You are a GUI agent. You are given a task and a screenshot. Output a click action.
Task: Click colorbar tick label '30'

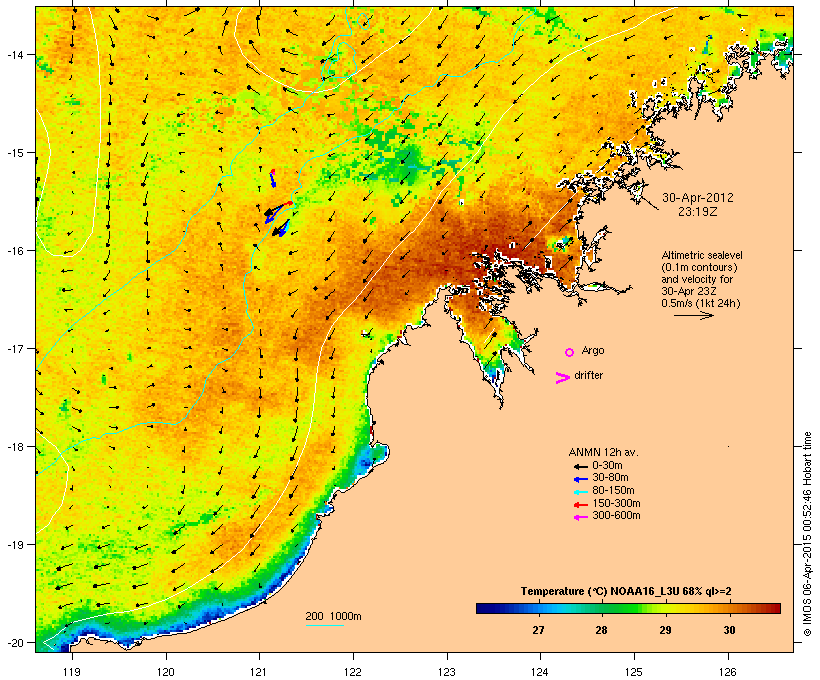(x=729, y=630)
